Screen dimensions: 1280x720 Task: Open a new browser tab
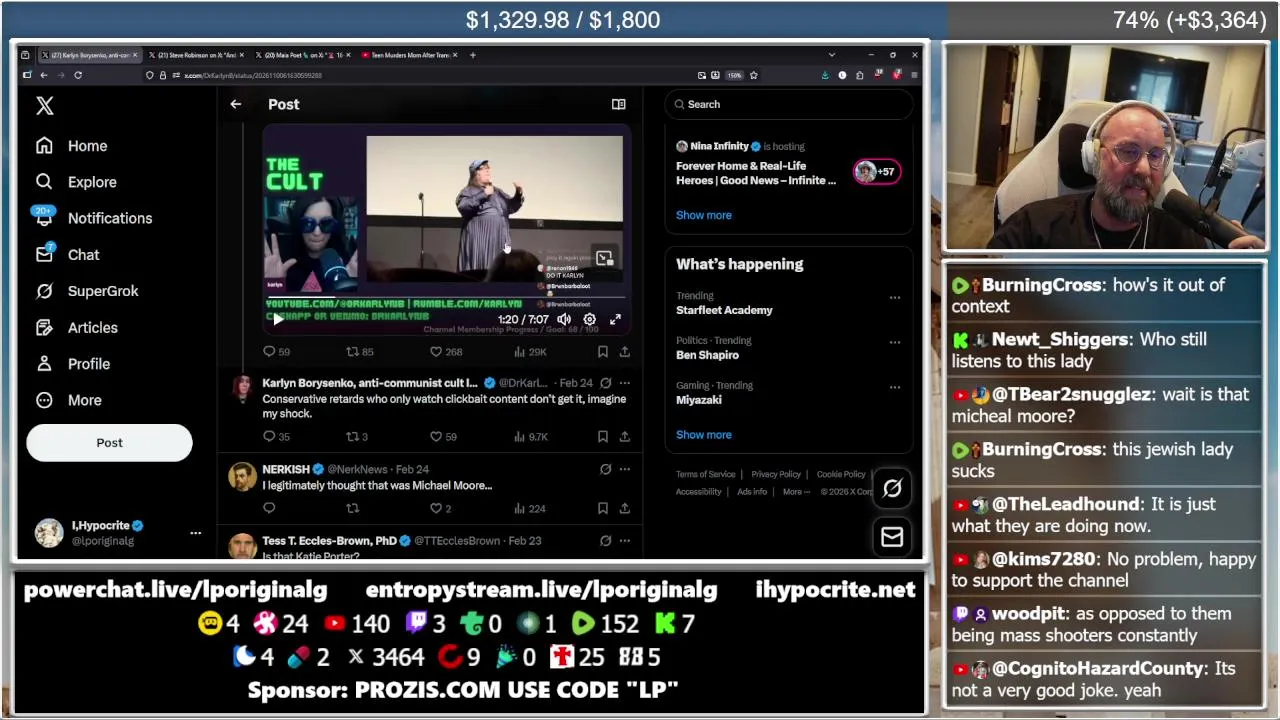[x=473, y=55]
